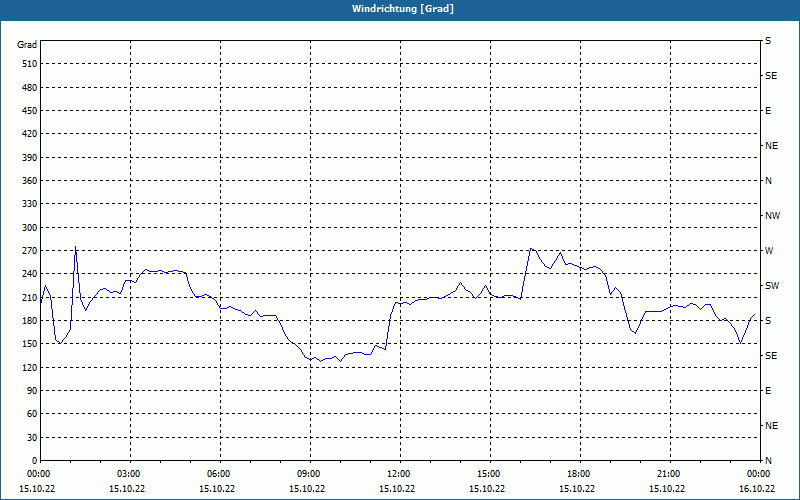Click the y-axis value 450

[x=30, y=111]
